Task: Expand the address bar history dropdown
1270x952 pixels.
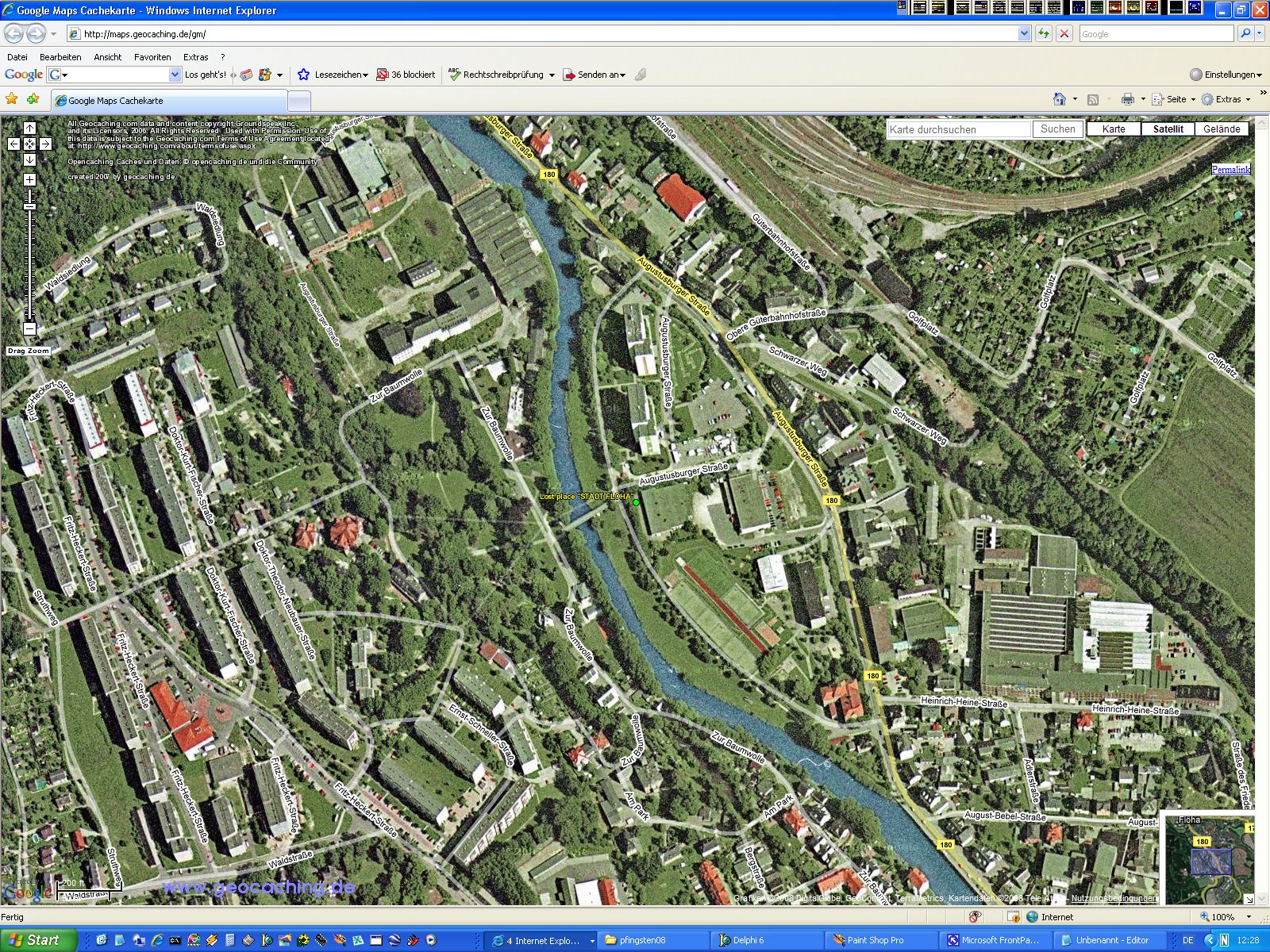Action: coord(1024,33)
